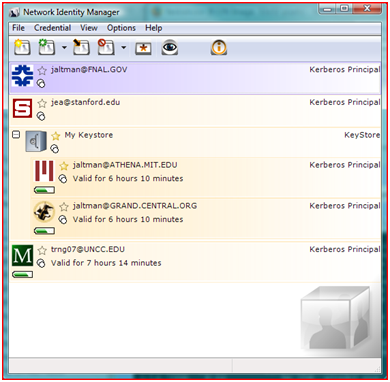Click the KeyStore type label
This screenshot has height=382, width=390.
362,135
